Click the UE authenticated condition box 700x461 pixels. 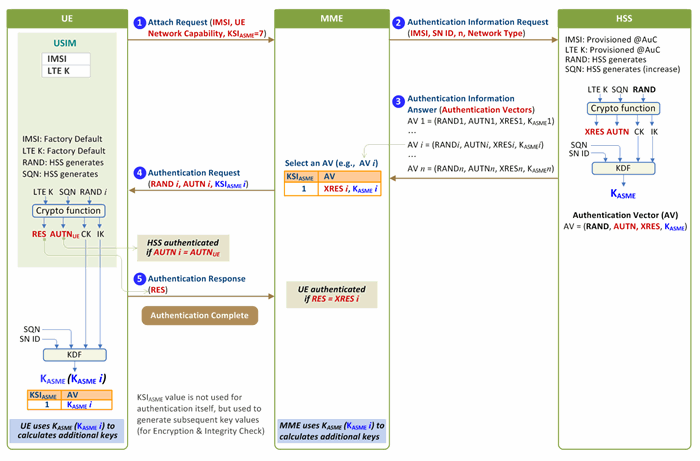pos(332,294)
